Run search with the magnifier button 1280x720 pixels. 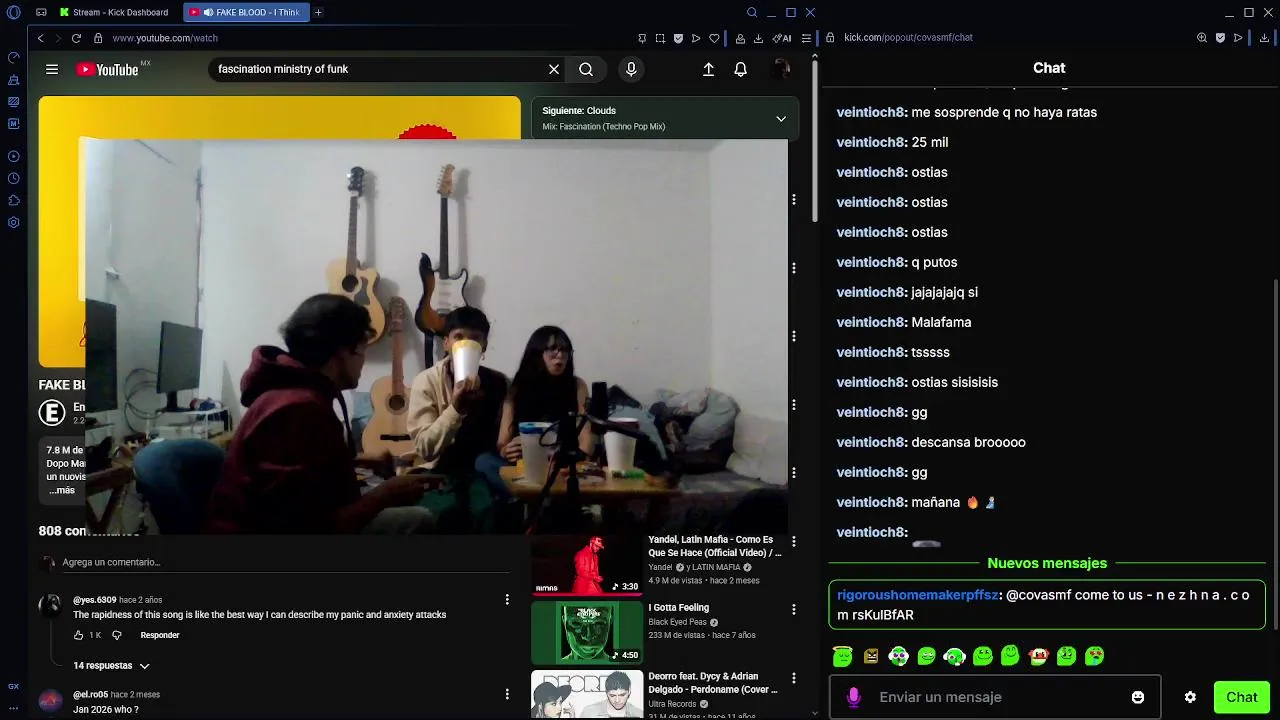tap(586, 69)
